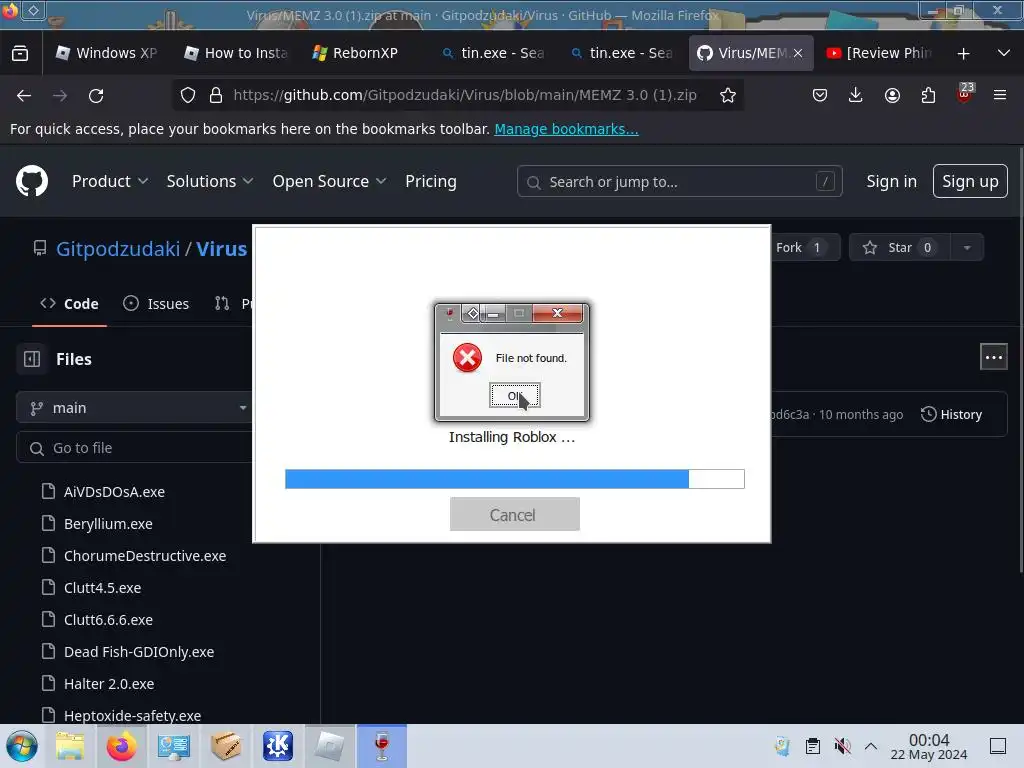Click the Sign in link

click(891, 182)
